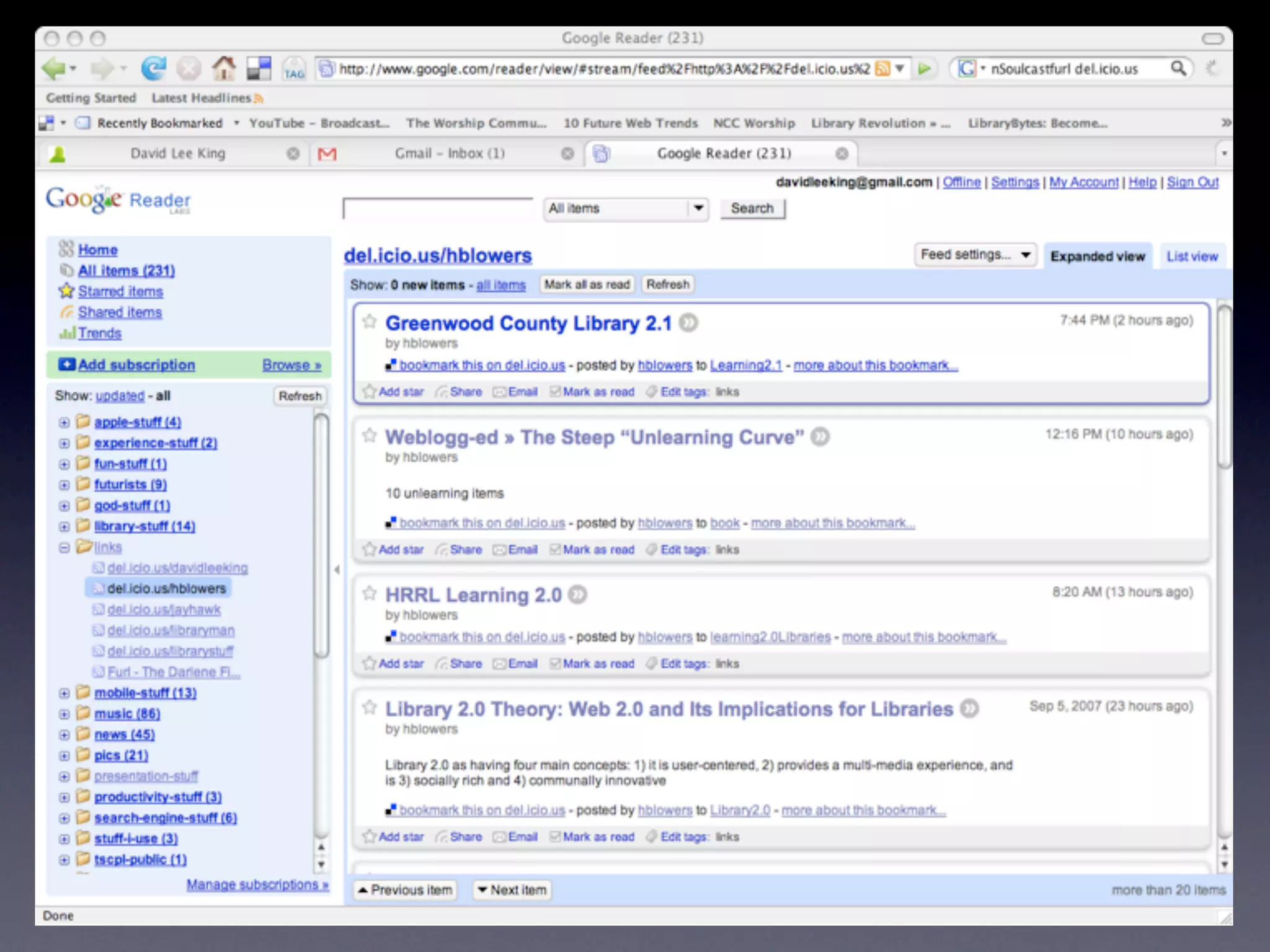Click the browser reload icon
This screenshot has height=952, width=1270.
point(153,68)
